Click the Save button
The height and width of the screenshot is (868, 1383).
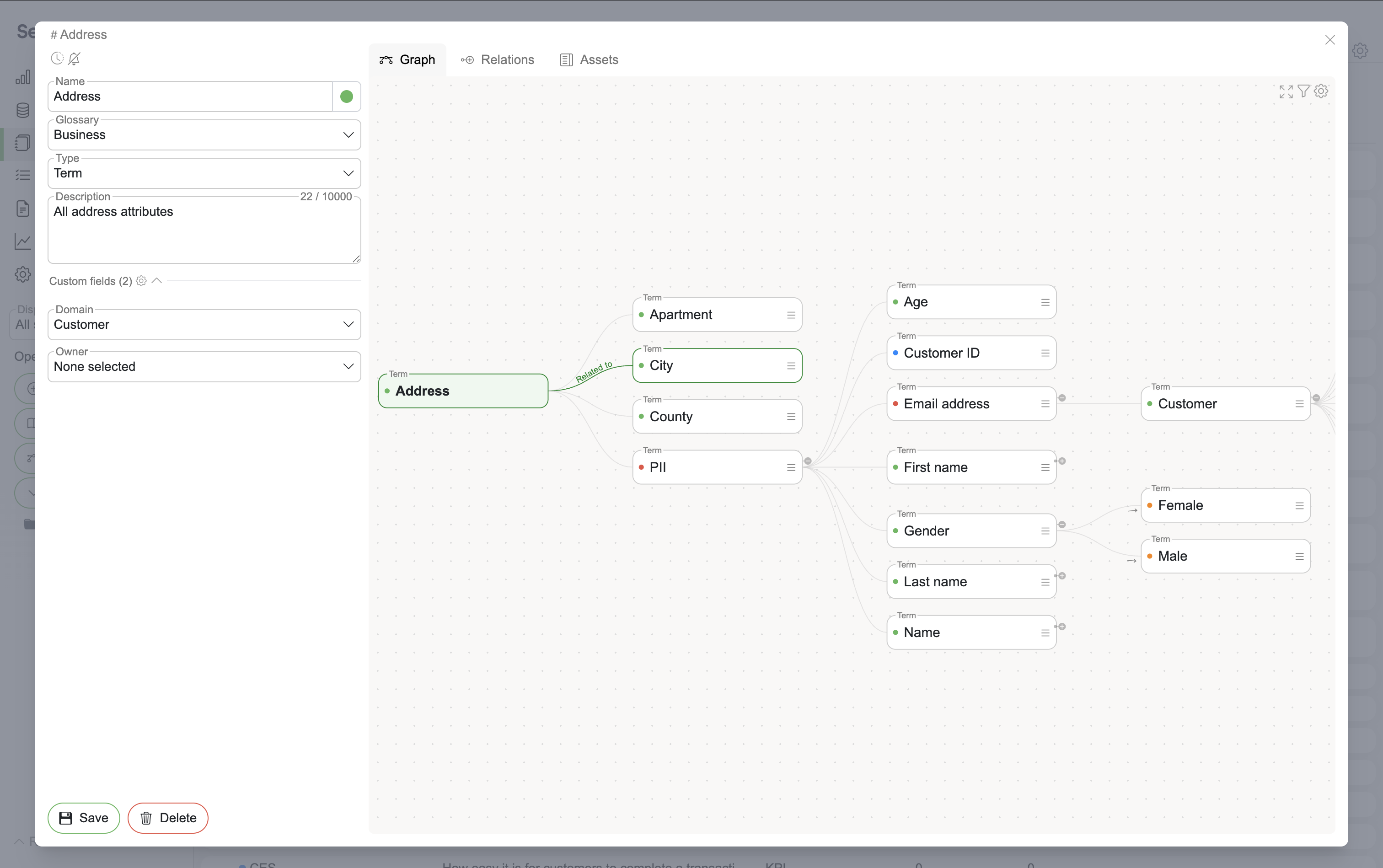click(84, 818)
